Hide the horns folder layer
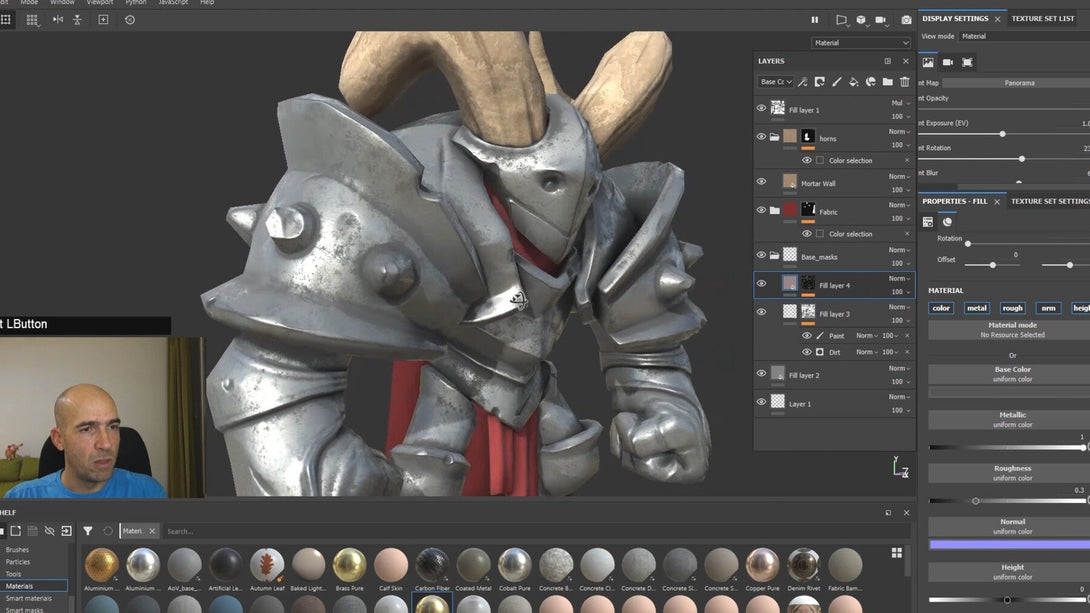Viewport: 1090px width, 613px height. pos(761,137)
